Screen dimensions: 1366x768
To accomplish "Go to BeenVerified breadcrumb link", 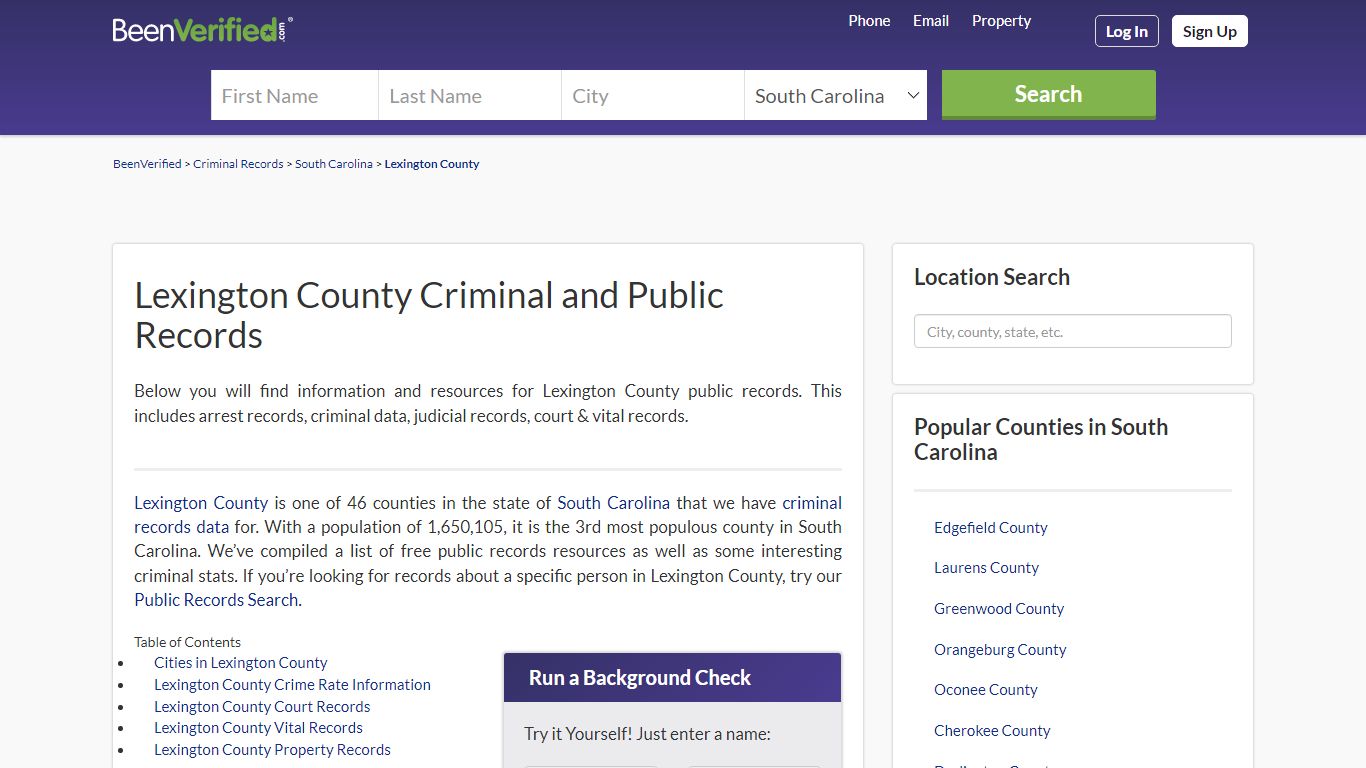I will coord(147,164).
